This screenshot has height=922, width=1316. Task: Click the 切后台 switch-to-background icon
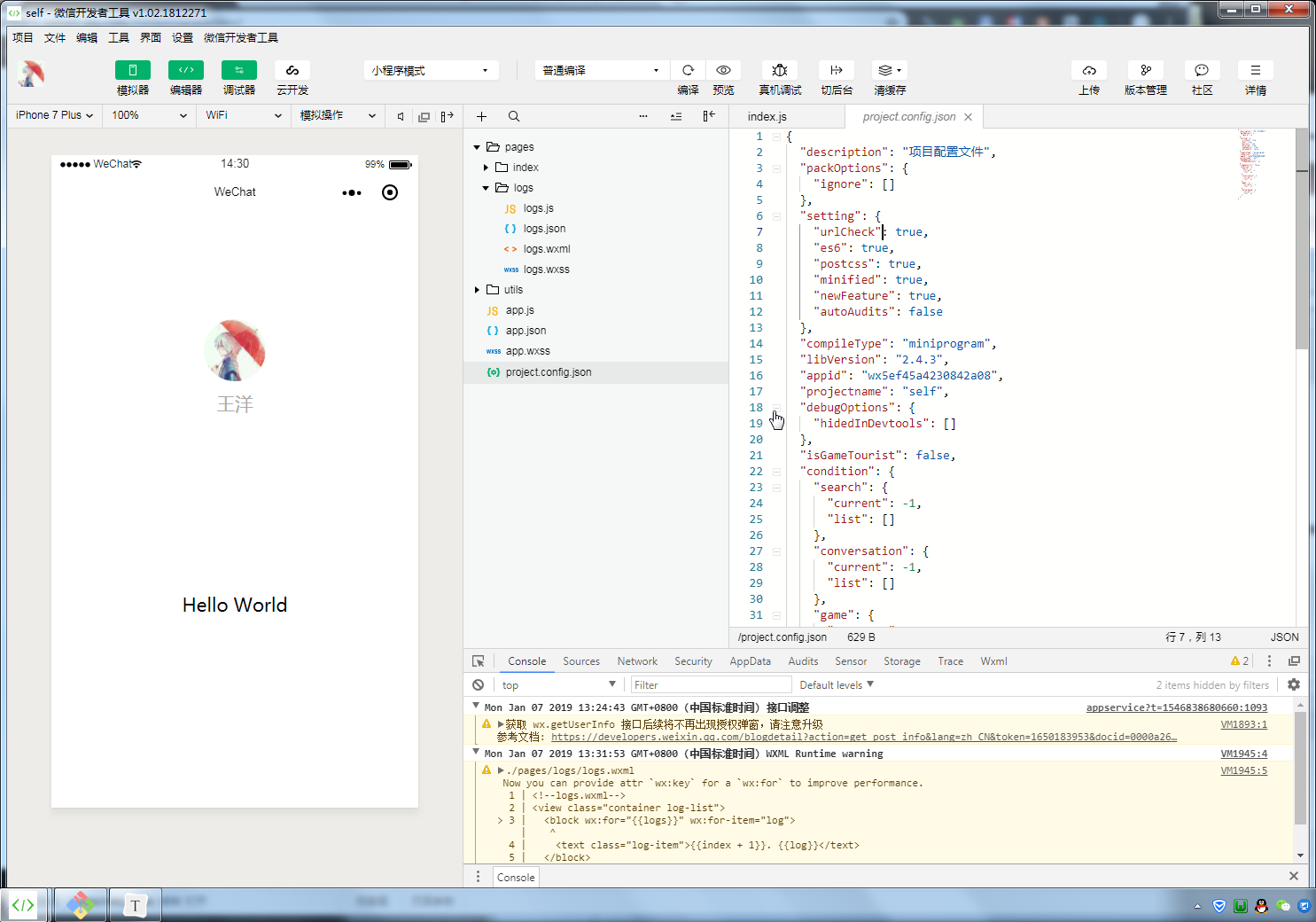click(837, 70)
